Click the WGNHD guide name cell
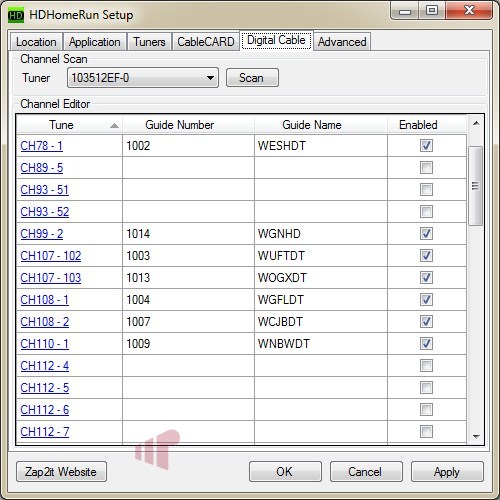This screenshot has width=500, height=500. (321, 234)
